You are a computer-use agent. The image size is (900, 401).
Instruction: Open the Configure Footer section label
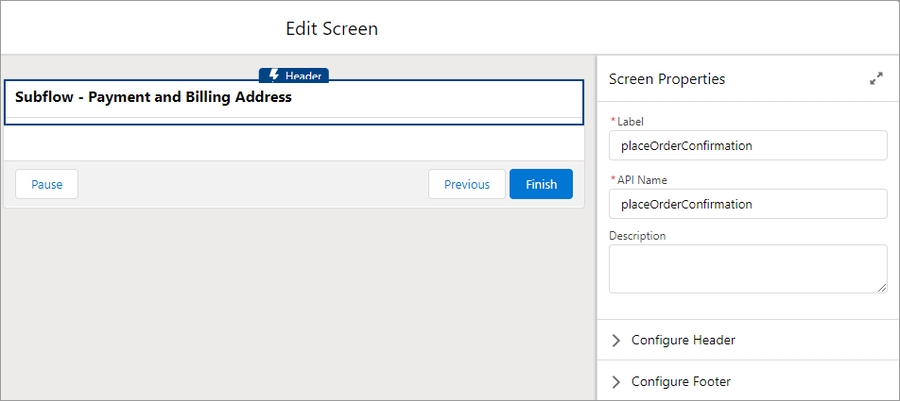click(681, 381)
